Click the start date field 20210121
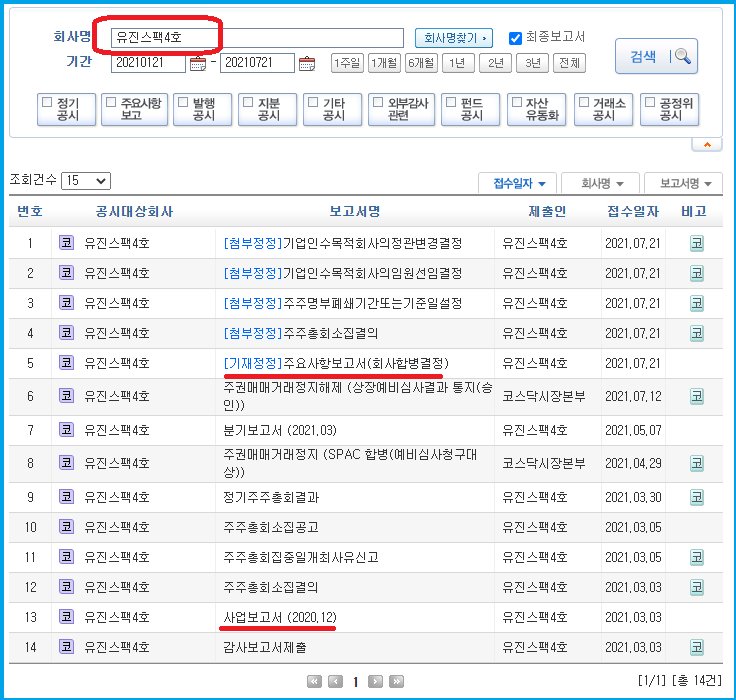This screenshot has width=736, height=700. [148, 63]
